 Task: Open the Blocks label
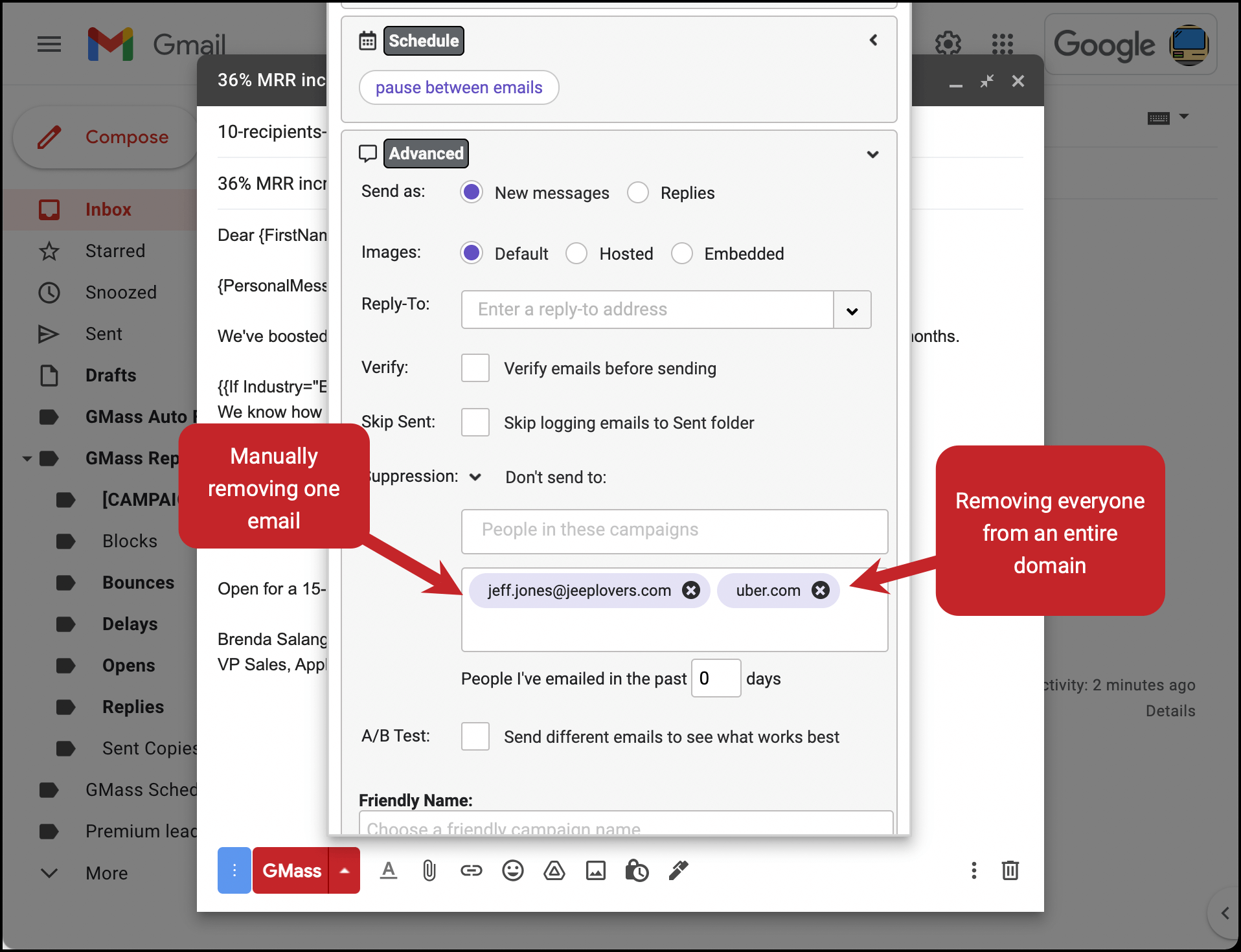coord(130,541)
